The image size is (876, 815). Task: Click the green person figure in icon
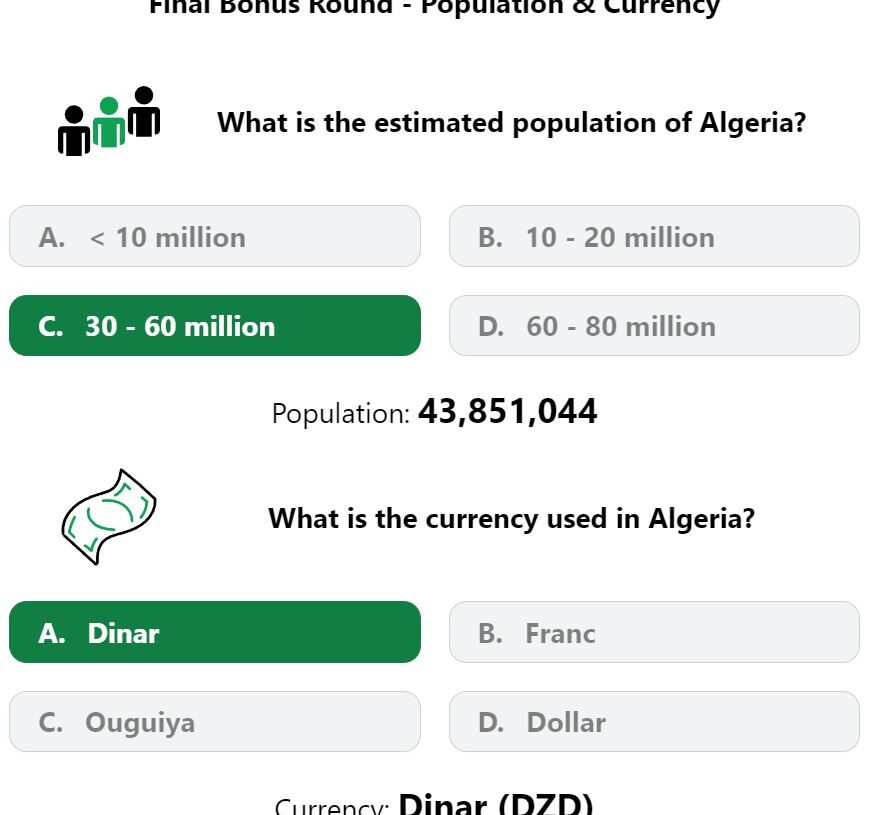tap(109, 122)
